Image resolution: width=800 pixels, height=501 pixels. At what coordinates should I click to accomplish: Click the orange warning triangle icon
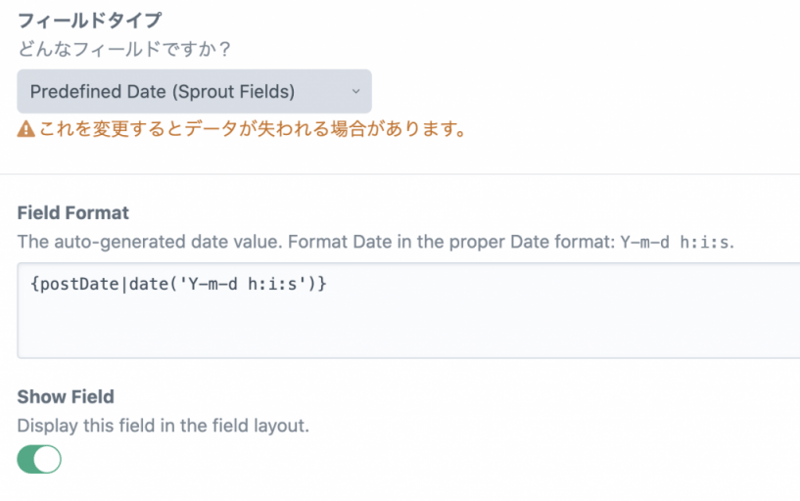click(26, 130)
